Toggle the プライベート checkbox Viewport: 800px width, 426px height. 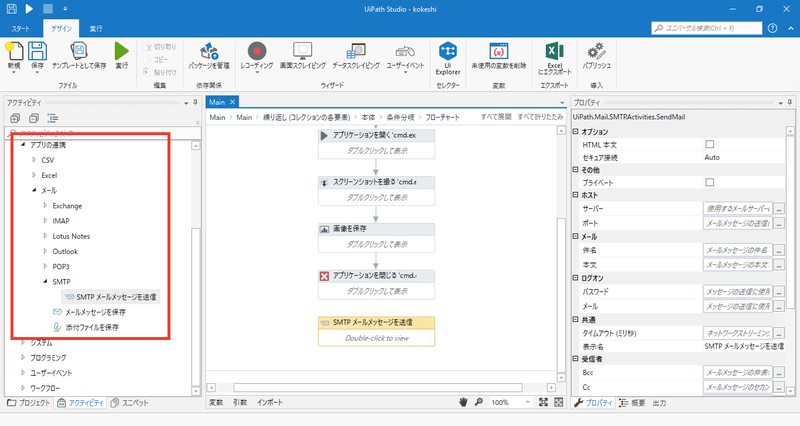click(709, 182)
